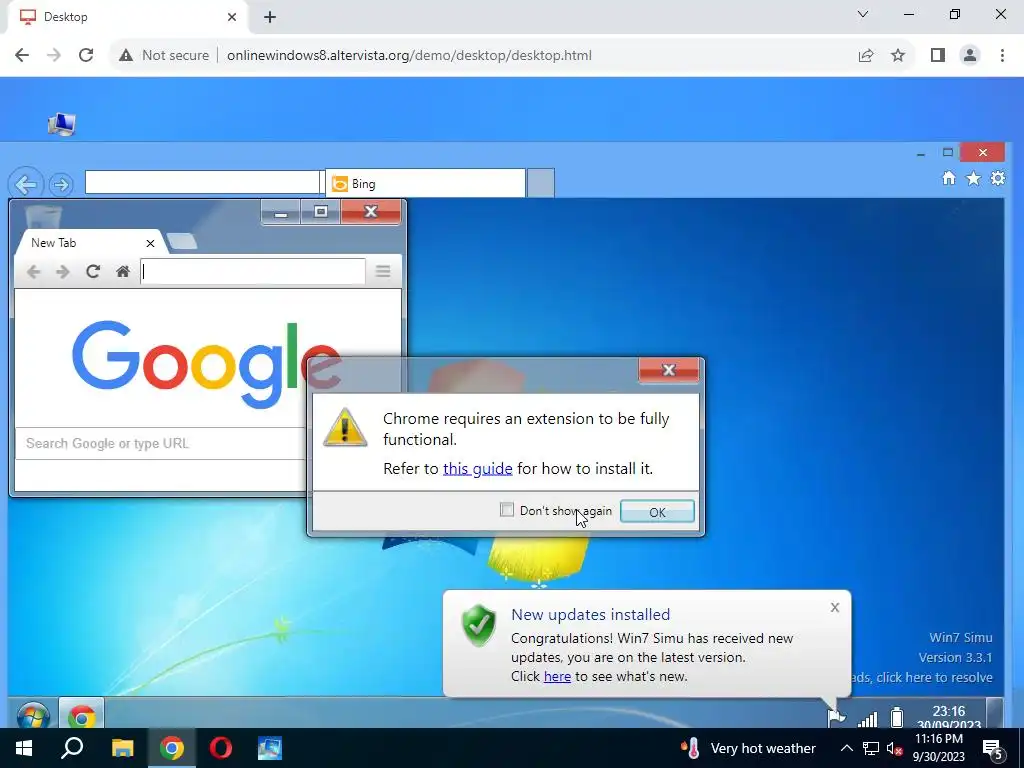Select the New Tab tab in simulated Chrome
The image size is (1024, 768).
(88, 243)
